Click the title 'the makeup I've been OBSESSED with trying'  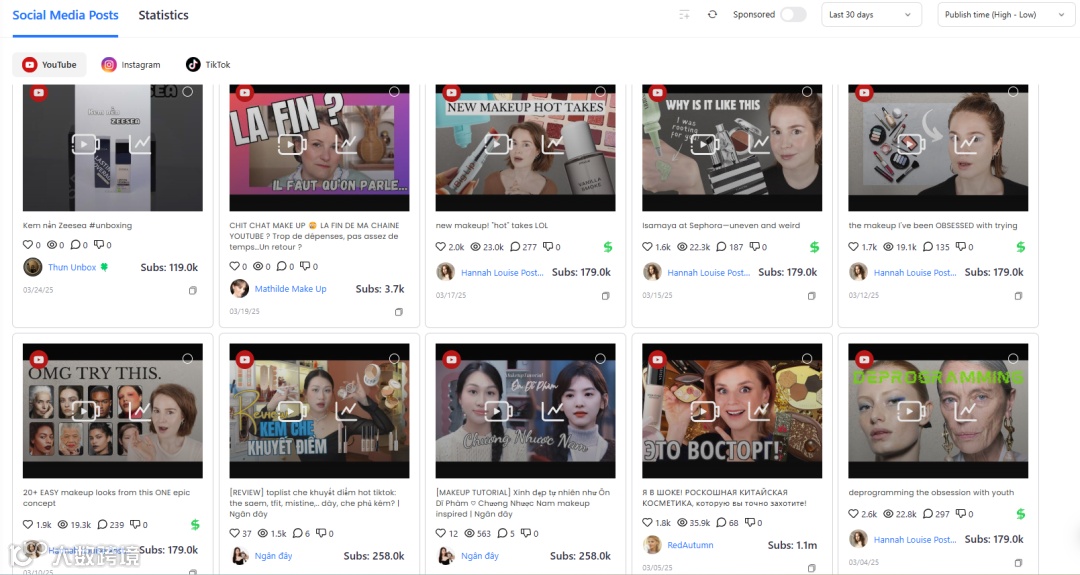click(933, 225)
